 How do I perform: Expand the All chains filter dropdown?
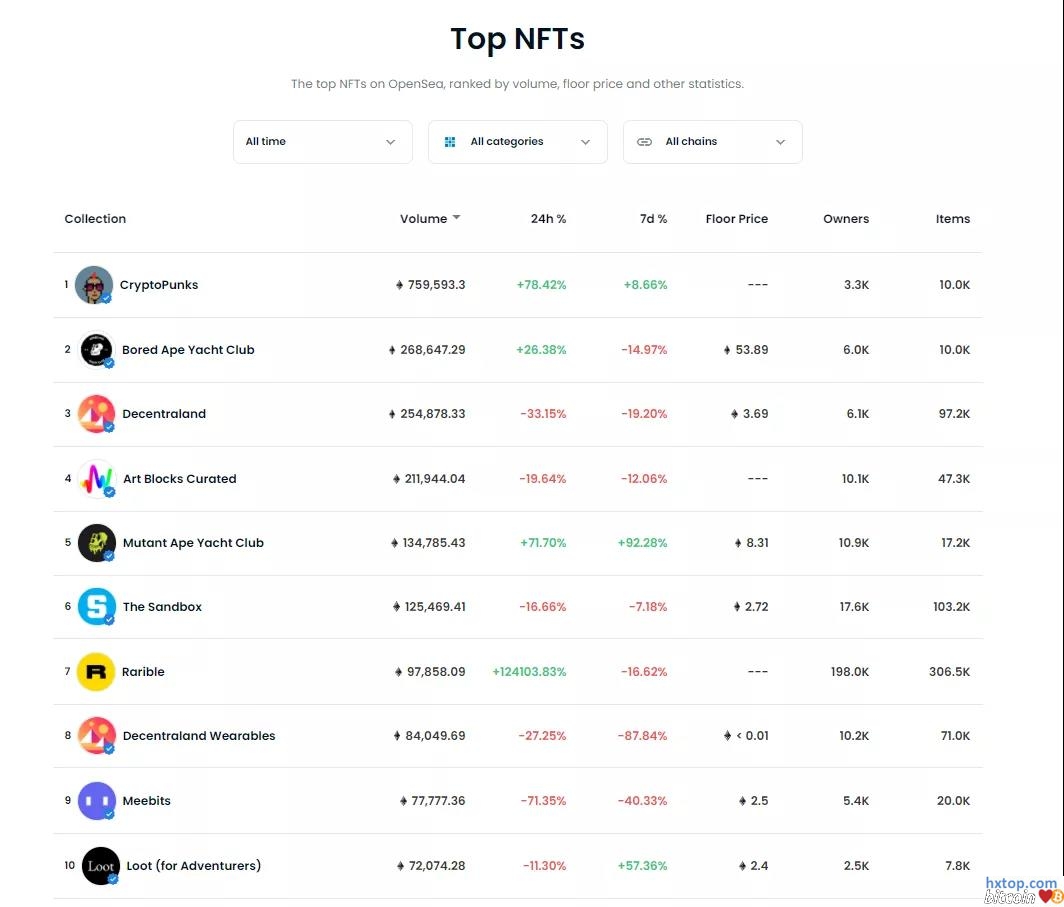click(712, 142)
